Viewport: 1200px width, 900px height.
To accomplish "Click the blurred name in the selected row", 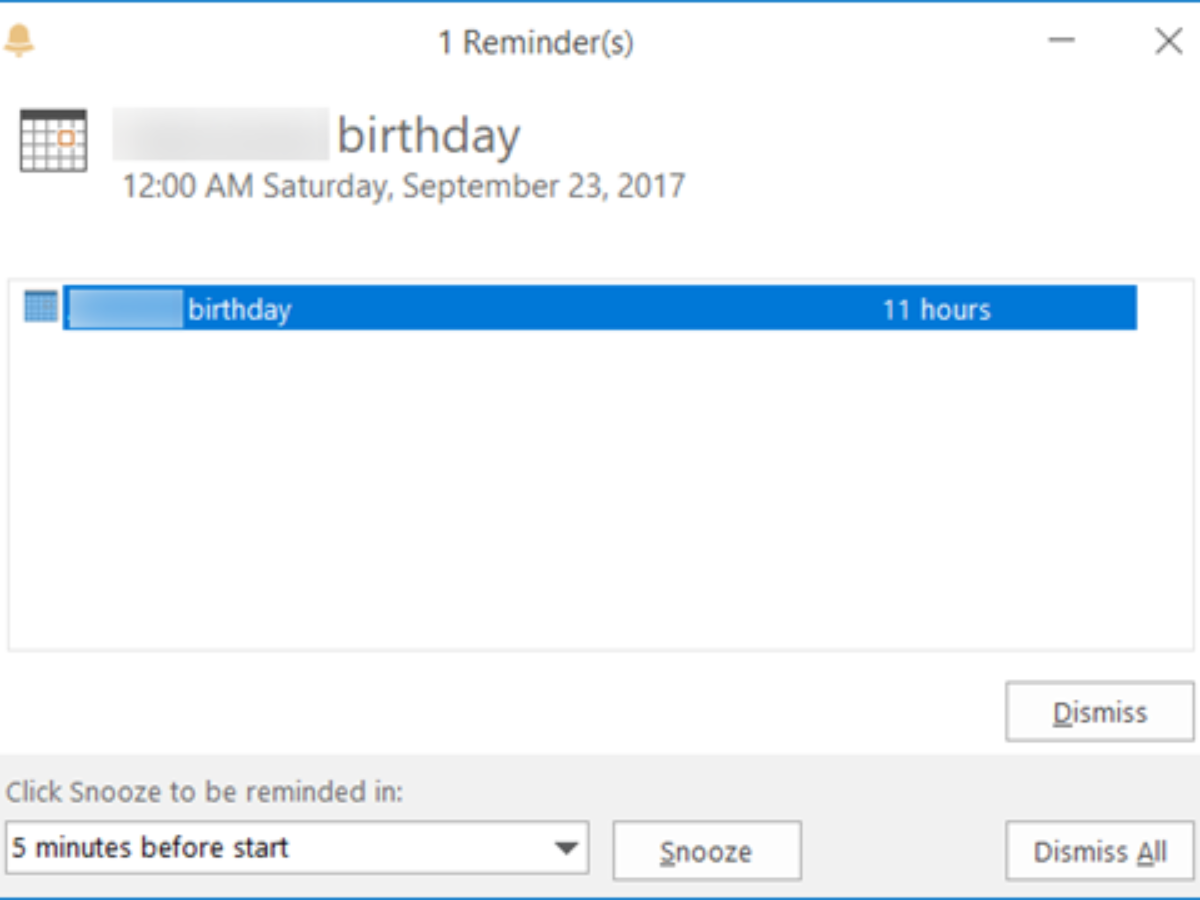I will tap(125, 309).
